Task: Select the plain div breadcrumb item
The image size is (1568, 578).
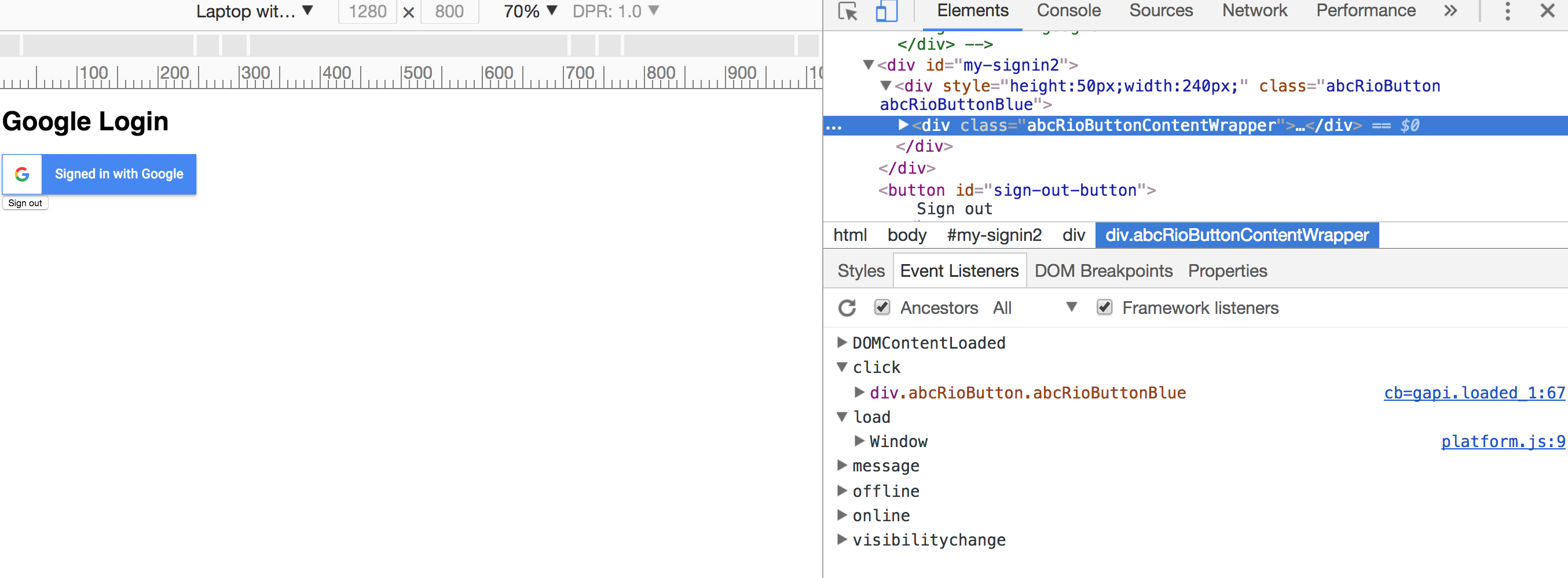Action: pos(1074,235)
